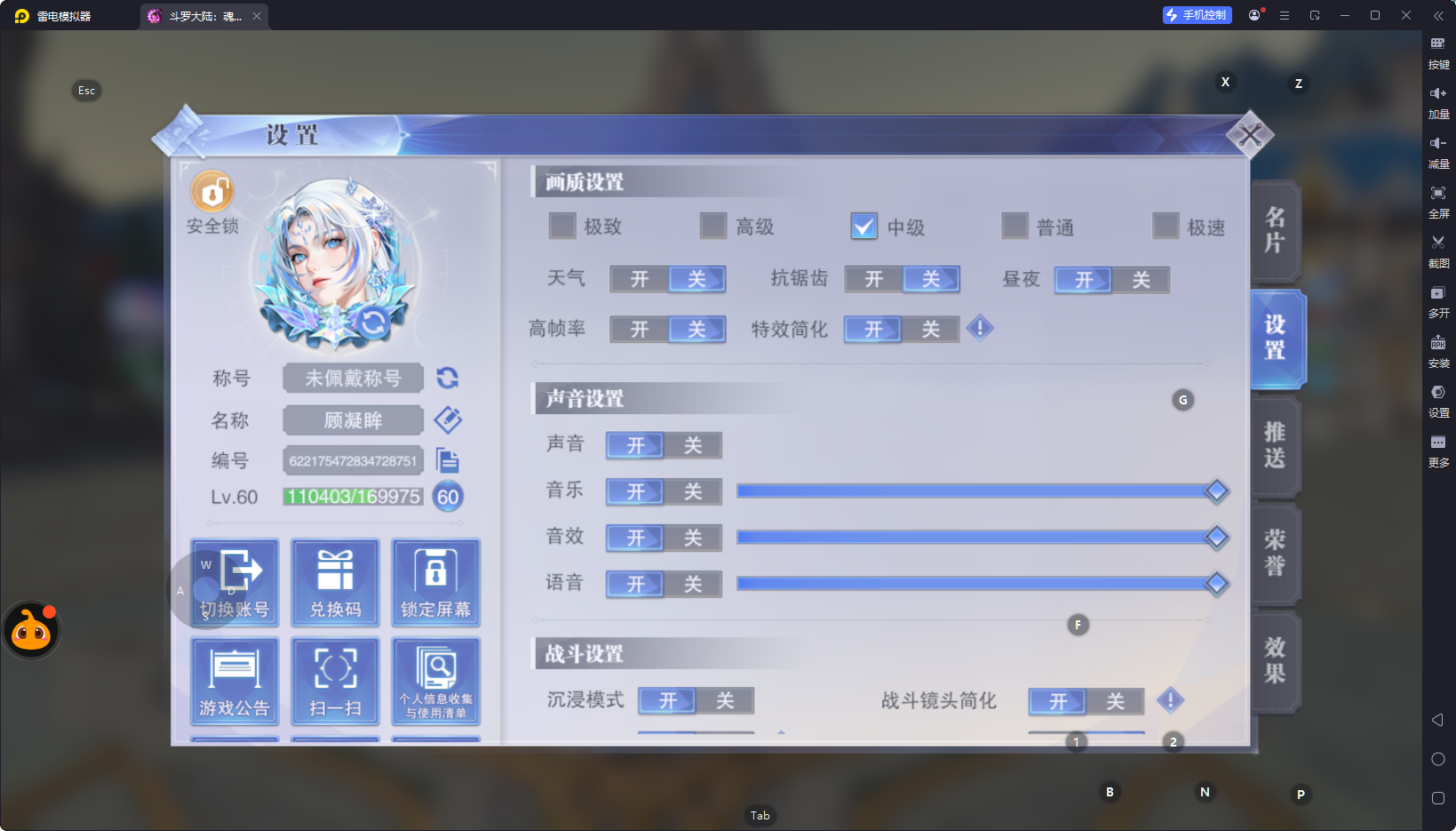Open the 切换账号 (switch account) icon
The width and height of the screenshot is (1456, 831).
click(234, 582)
